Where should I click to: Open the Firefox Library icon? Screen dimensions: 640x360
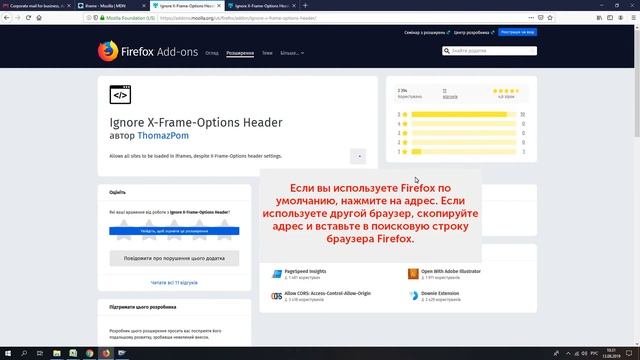pos(599,18)
